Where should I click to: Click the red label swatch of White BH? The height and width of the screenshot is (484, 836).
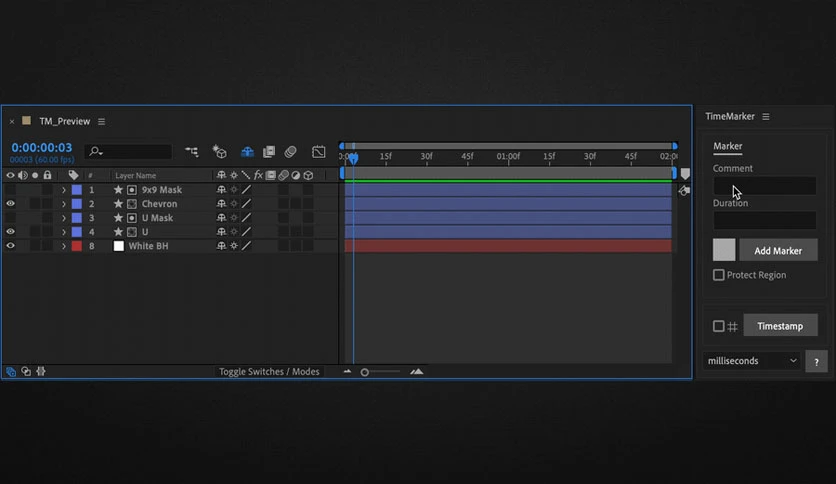point(77,246)
